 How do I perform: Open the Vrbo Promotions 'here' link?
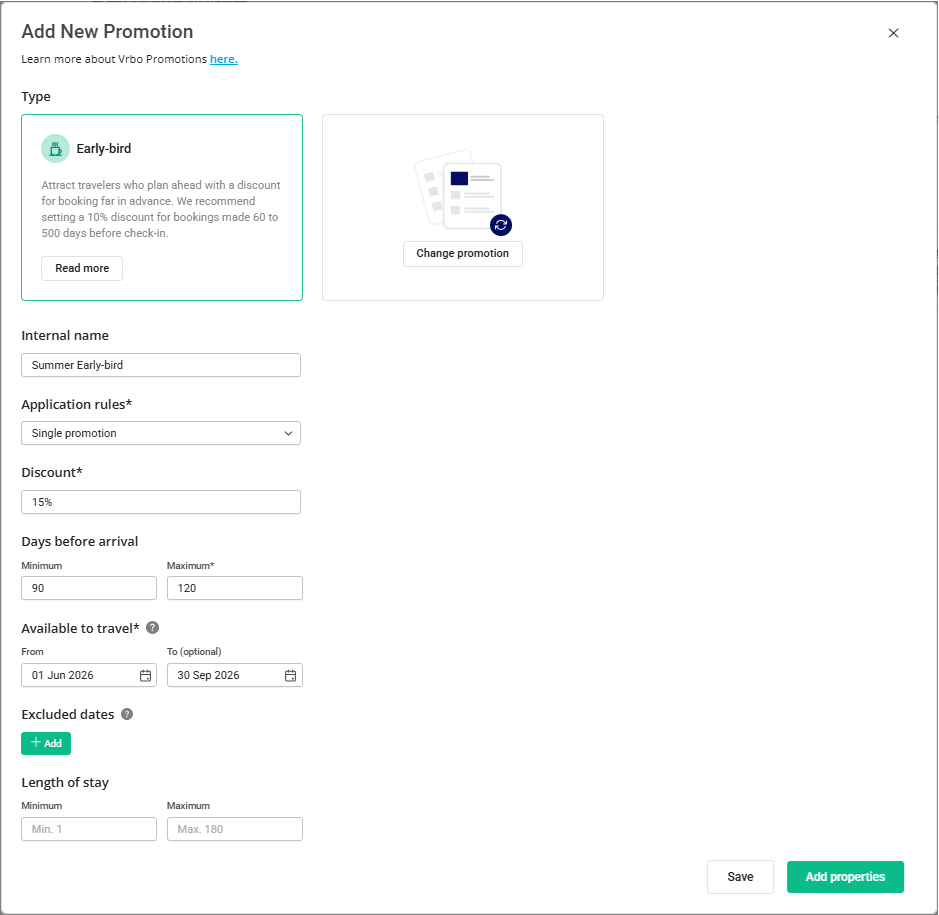pos(223,59)
